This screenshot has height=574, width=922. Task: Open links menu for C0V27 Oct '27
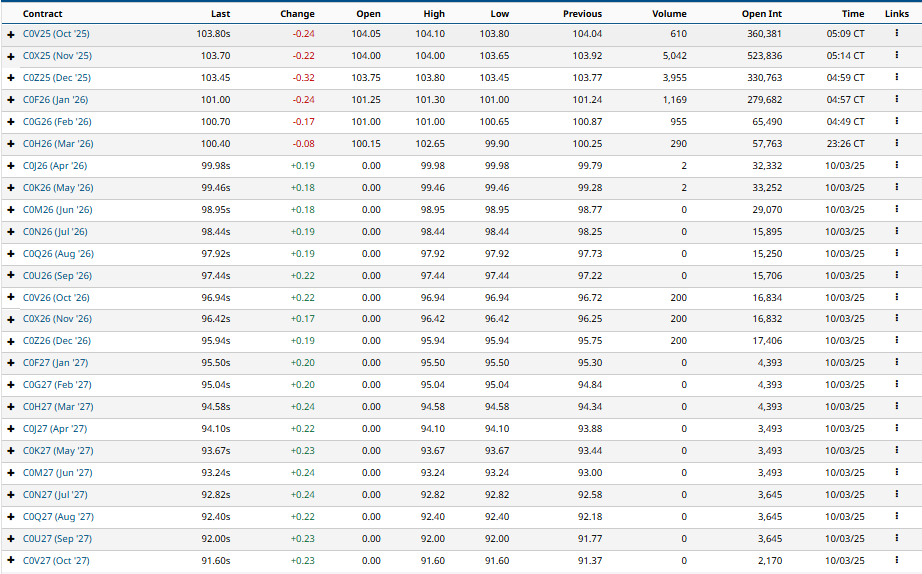[x=897, y=561]
